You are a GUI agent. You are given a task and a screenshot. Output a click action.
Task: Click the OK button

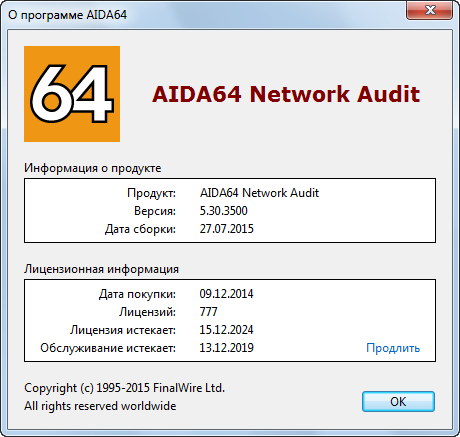point(398,402)
